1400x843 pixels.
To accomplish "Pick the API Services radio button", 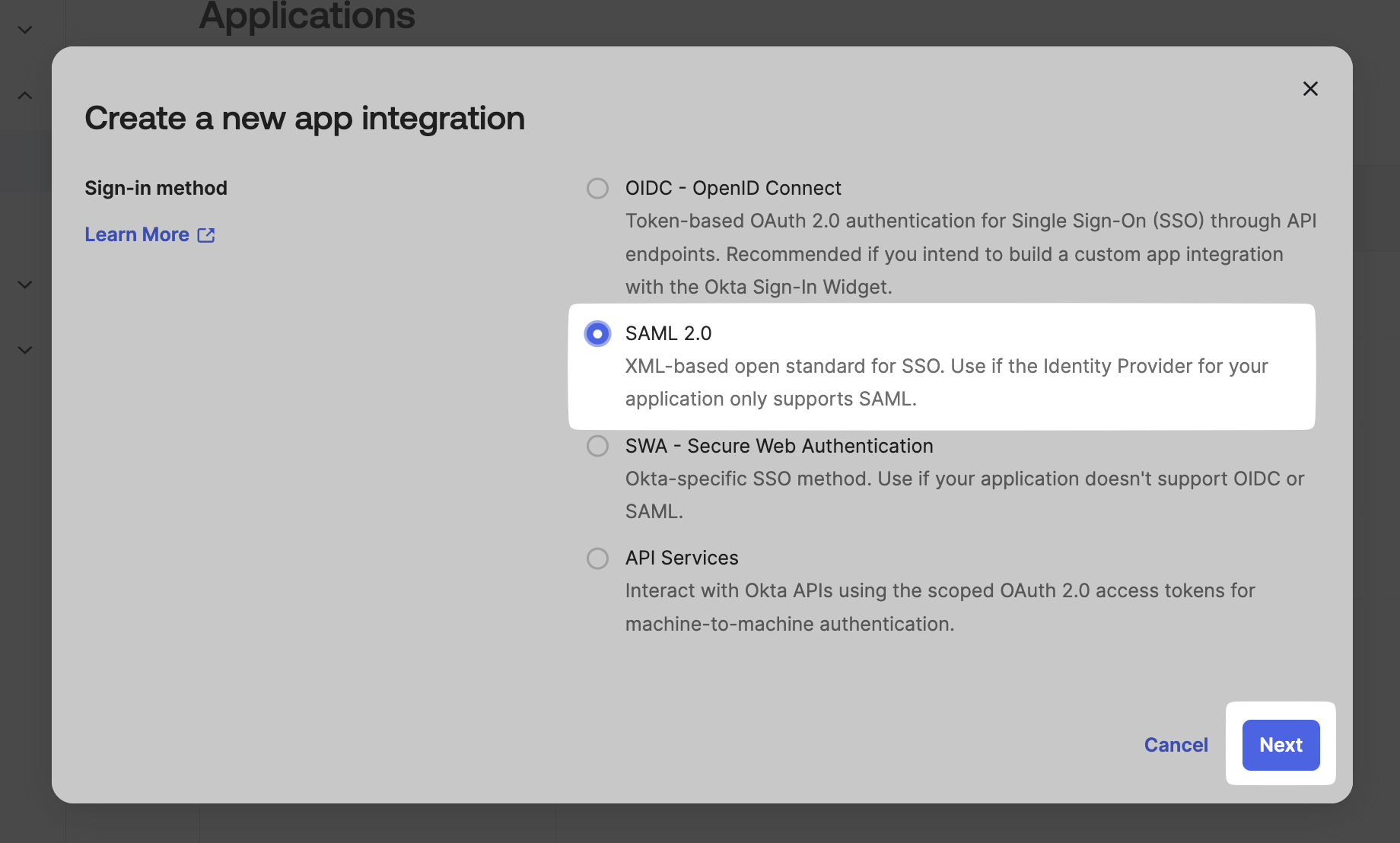I will pyautogui.click(x=597, y=558).
